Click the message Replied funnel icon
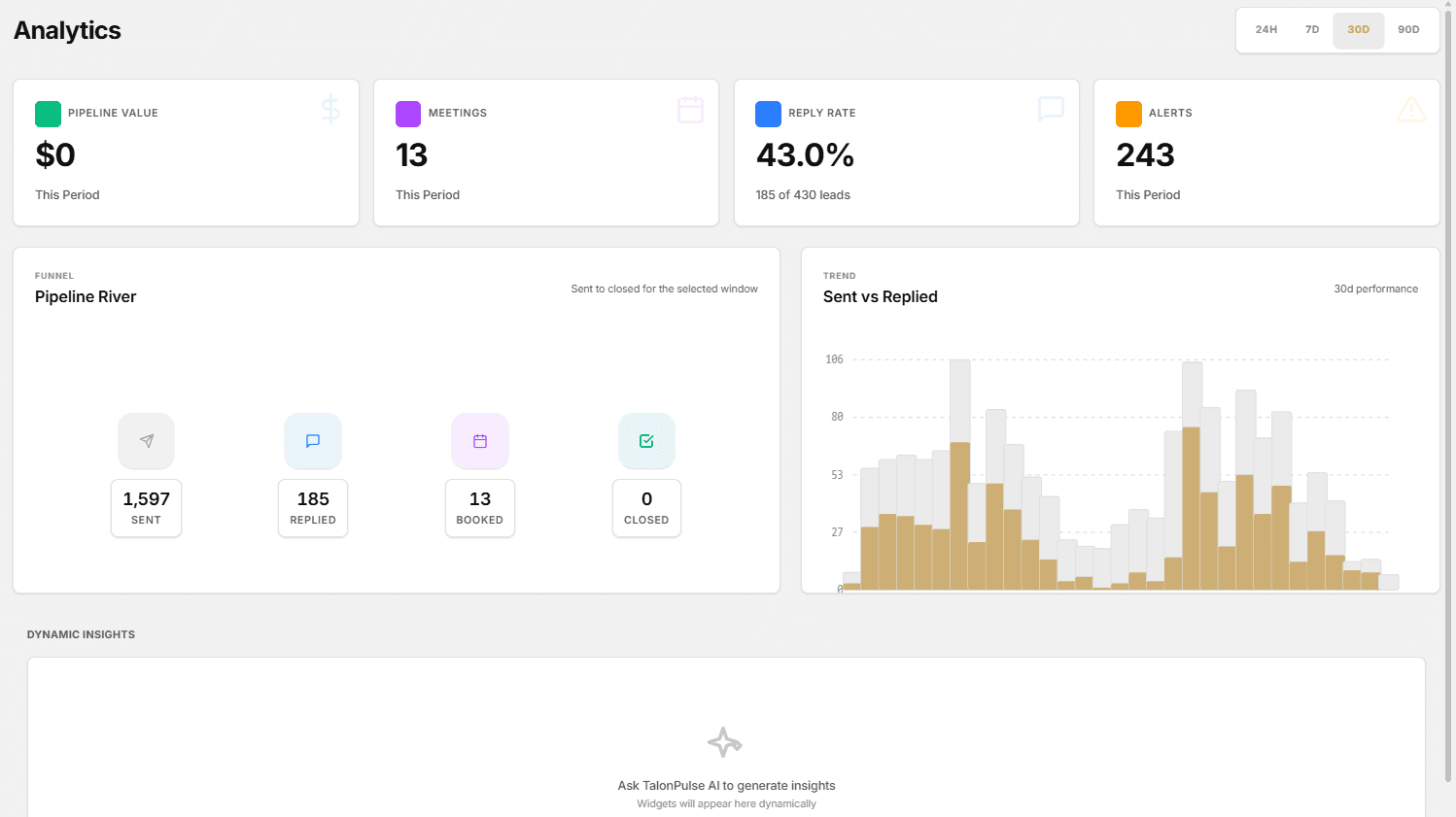This screenshot has height=817, width=1456. 313,441
